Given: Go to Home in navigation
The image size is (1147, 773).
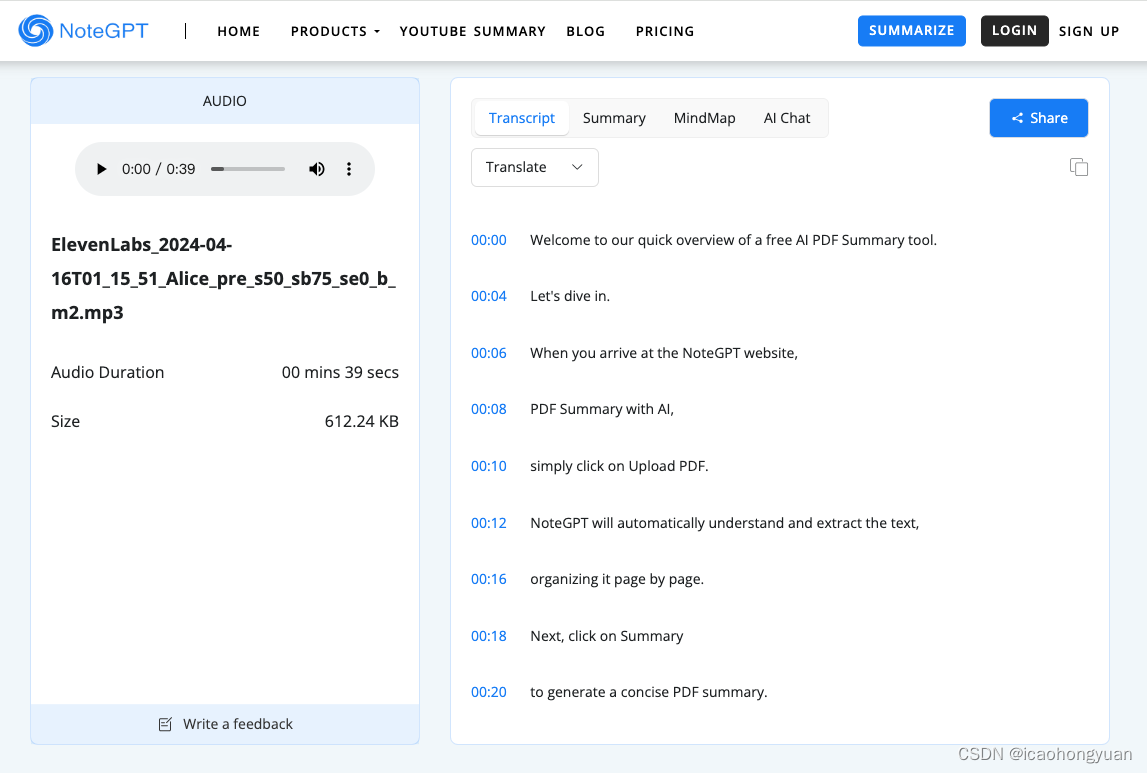Looking at the screenshot, I should pyautogui.click(x=238, y=31).
